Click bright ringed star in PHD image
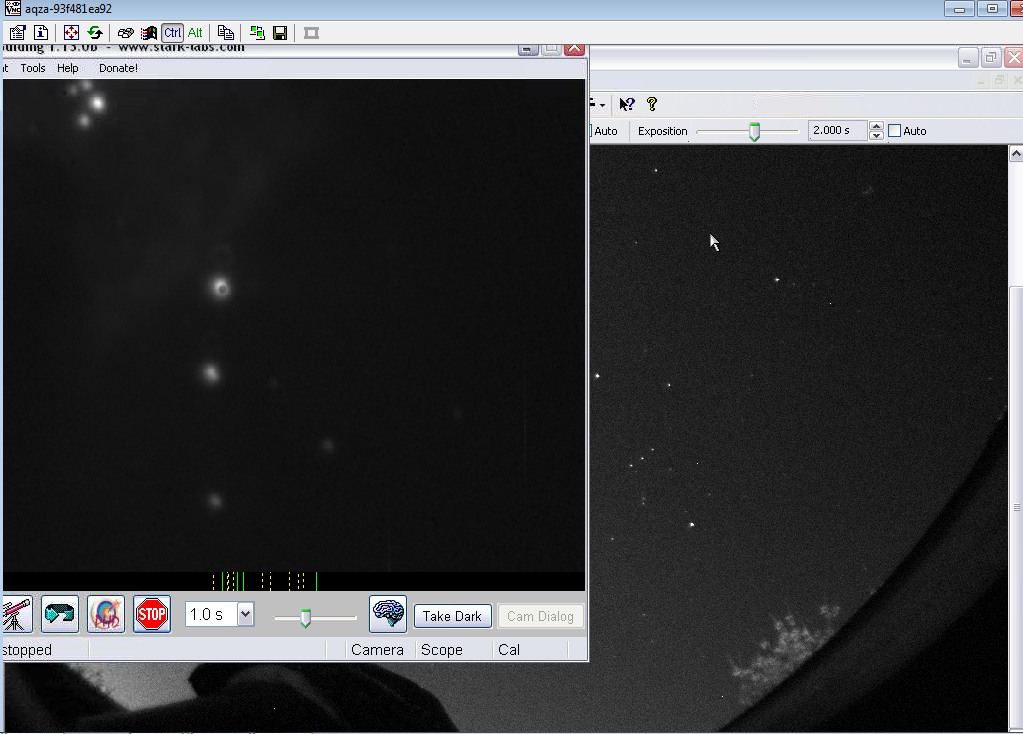This screenshot has width=1023, height=734. pyautogui.click(x=221, y=288)
